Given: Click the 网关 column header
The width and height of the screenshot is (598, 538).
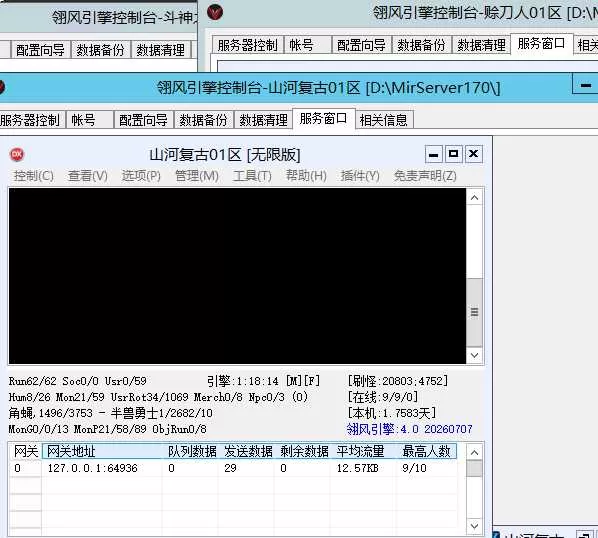Looking at the screenshot, I should click(26, 451).
